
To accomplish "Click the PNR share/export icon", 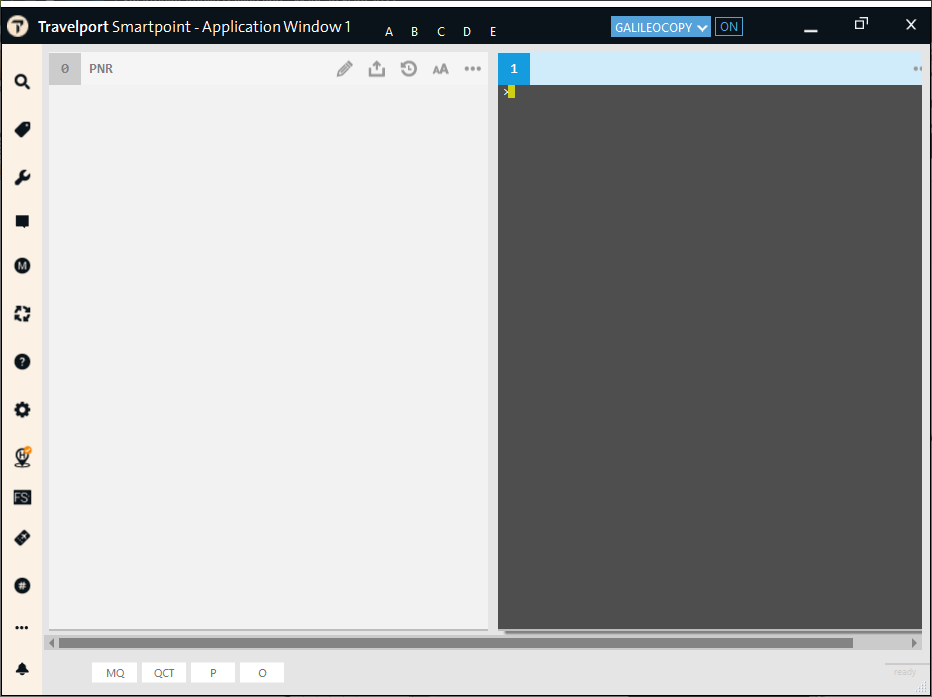I will [x=377, y=69].
